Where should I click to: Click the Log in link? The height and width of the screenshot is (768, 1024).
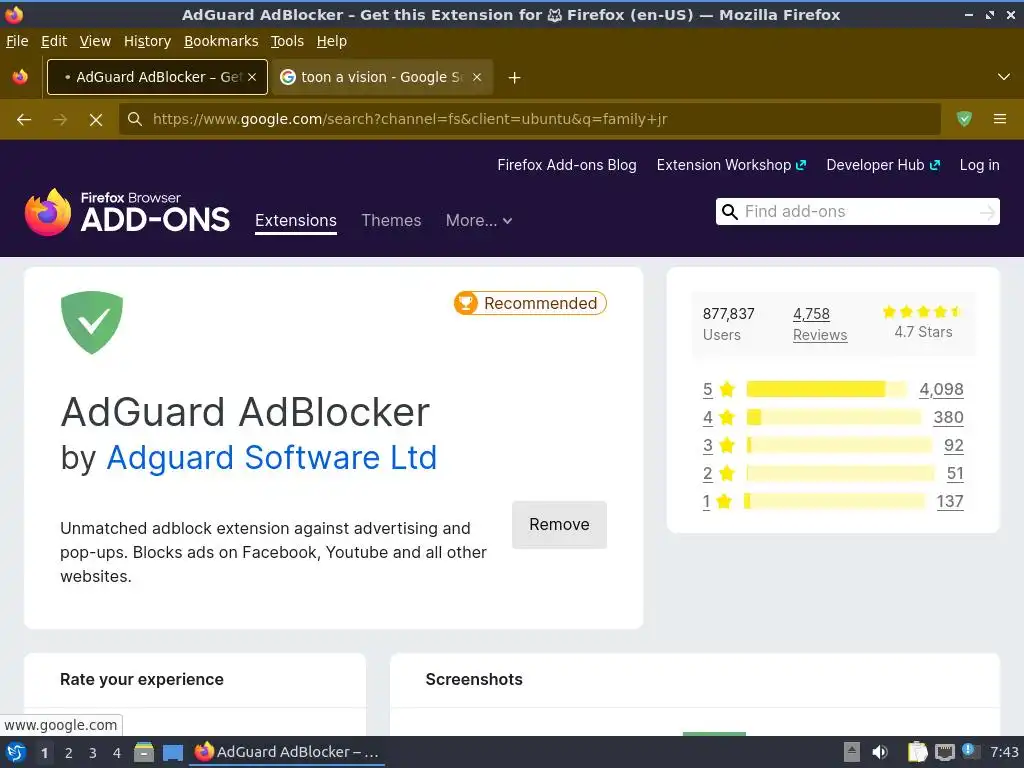980,165
